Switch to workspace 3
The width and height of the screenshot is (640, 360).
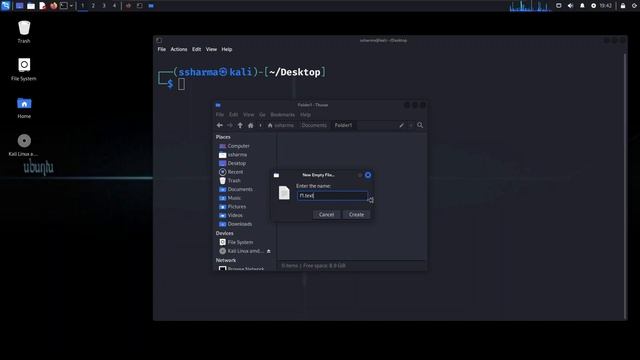104,6
